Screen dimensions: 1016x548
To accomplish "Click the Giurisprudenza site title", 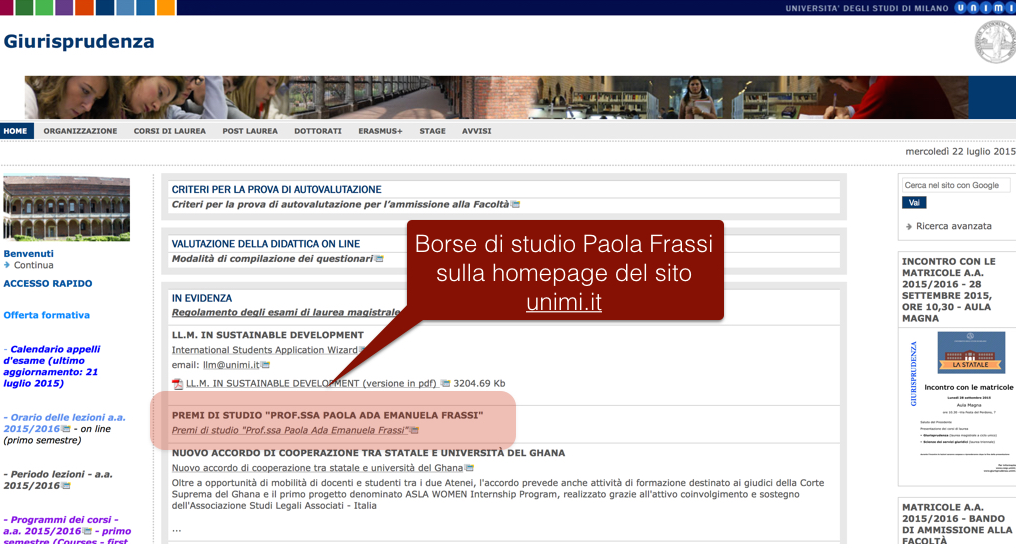I will (x=79, y=41).
